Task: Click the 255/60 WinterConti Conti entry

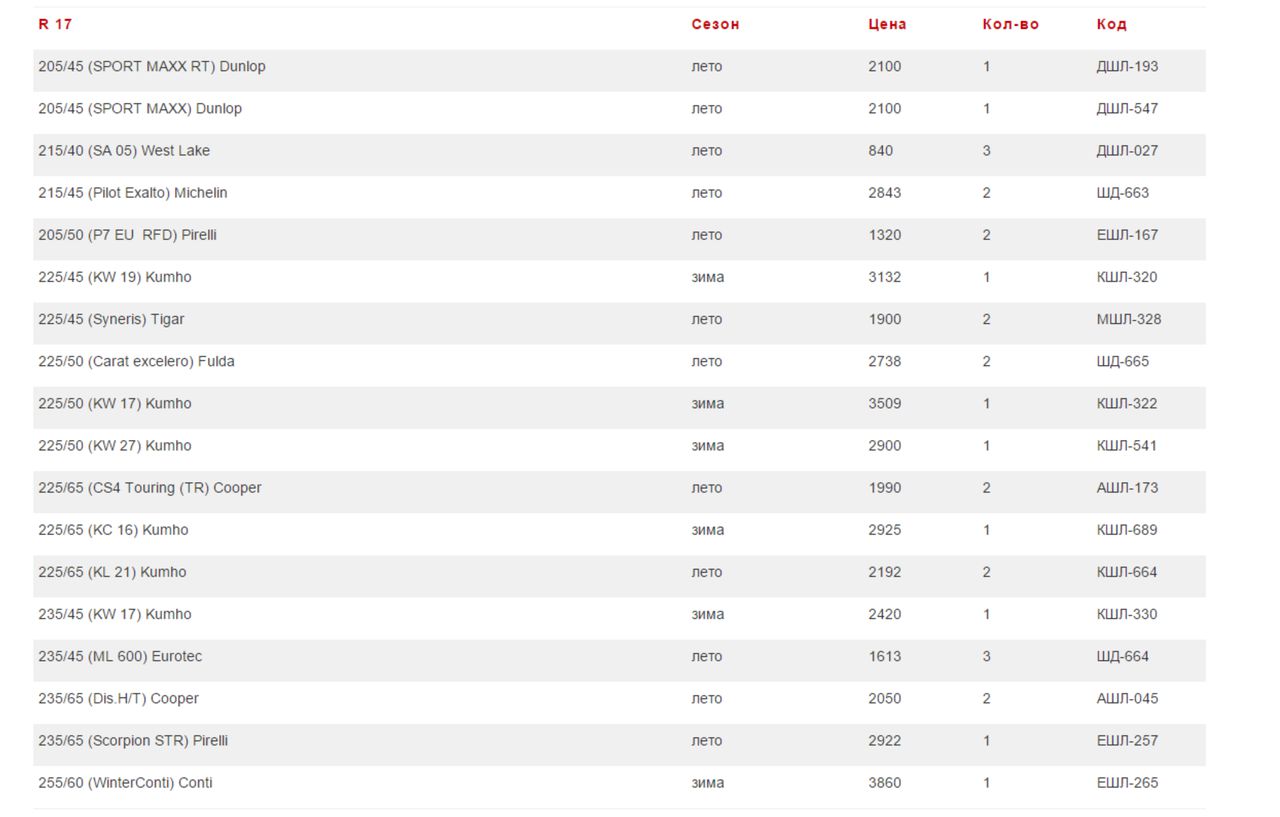Action: pyautogui.click(x=125, y=783)
